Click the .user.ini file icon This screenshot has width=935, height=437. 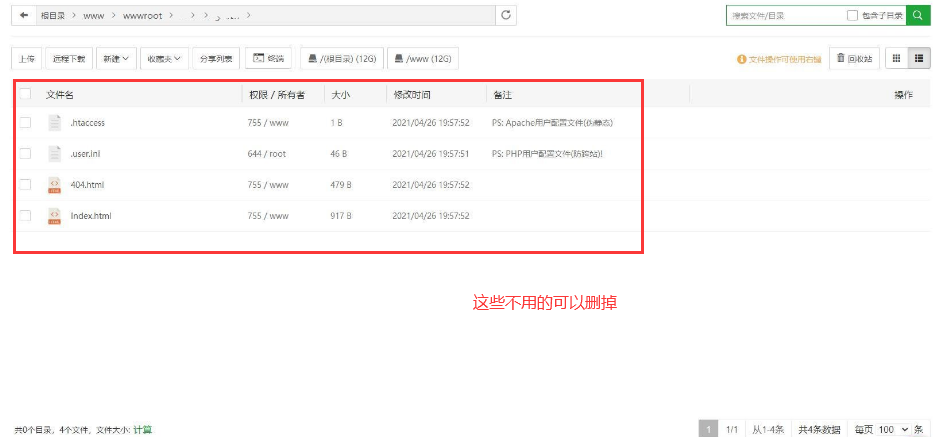(54, 154)
